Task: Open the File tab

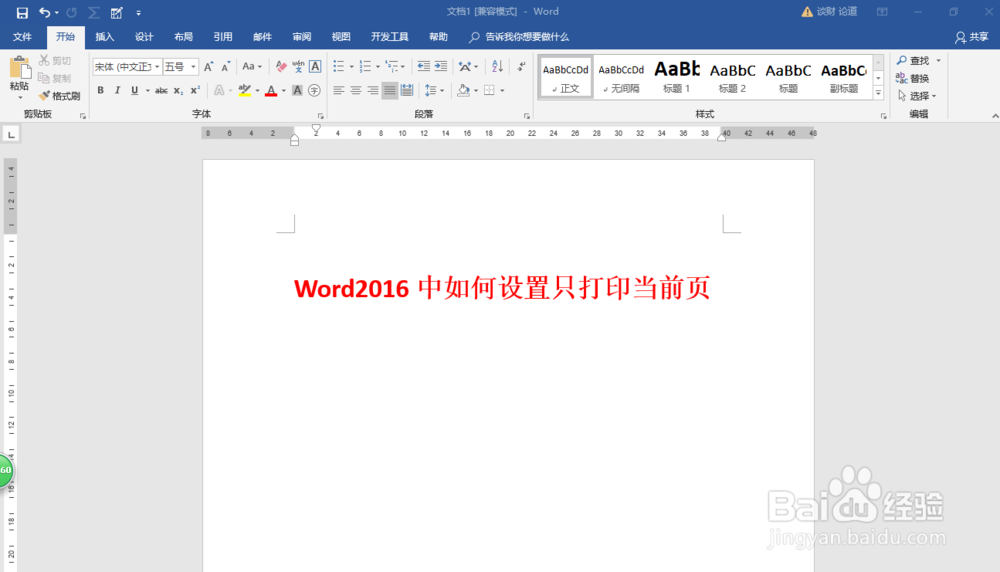Action: 22,37
